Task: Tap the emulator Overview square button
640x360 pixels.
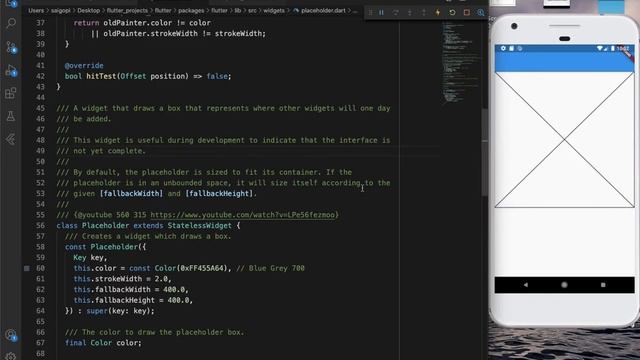Action: click(x=603, y=285)
